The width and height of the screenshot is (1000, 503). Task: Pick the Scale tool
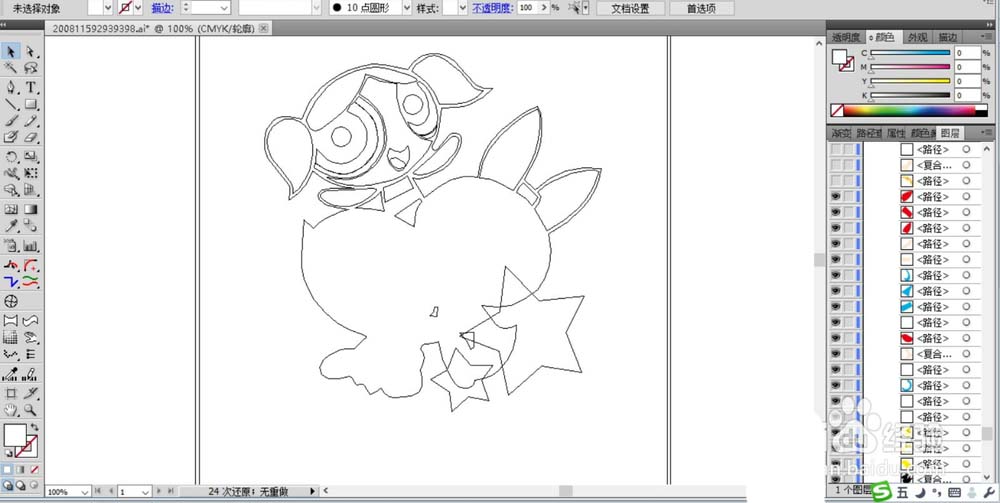[31, 156]
